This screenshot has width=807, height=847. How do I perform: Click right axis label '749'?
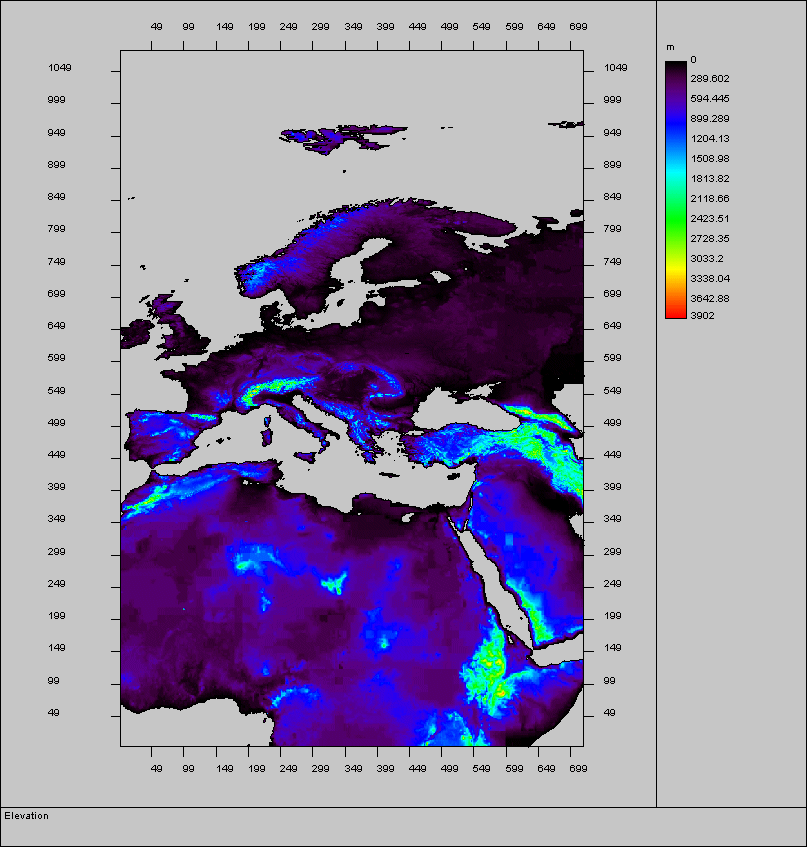(x=613, y=262)
